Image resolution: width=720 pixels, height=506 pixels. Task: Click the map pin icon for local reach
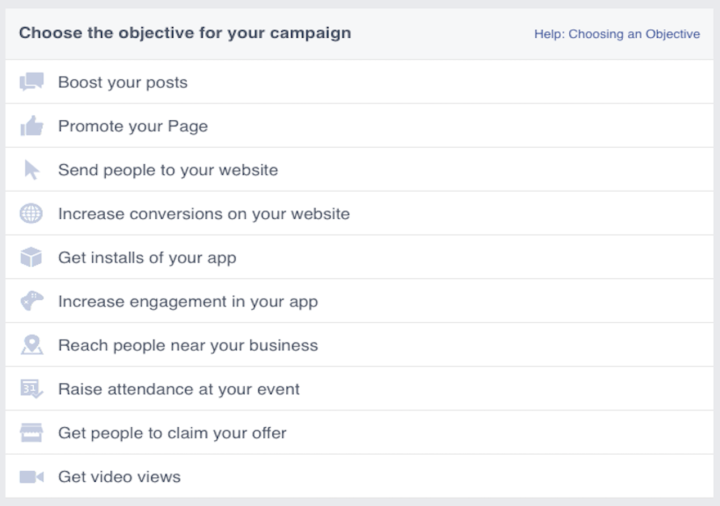(31, 345)
